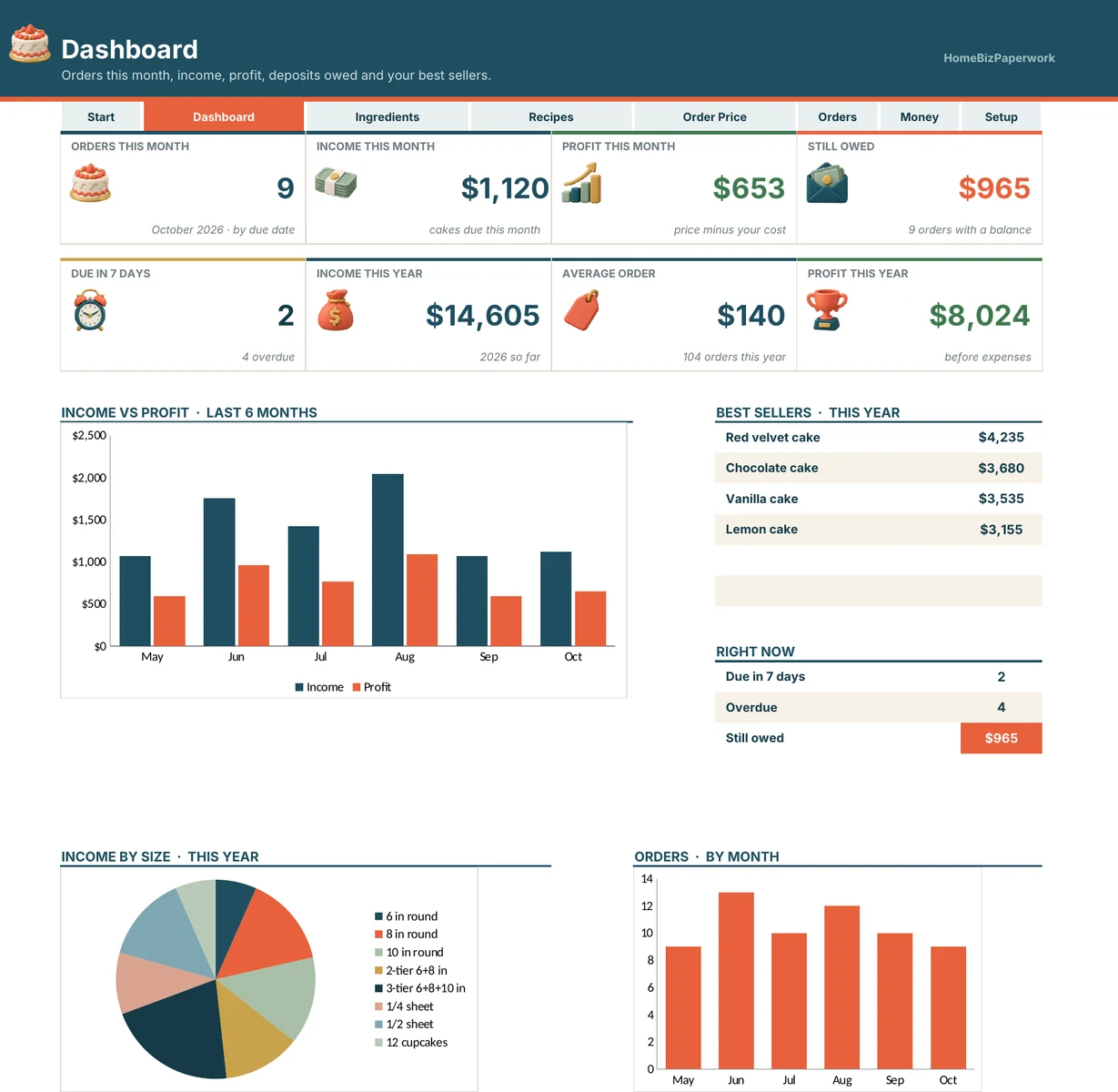Click the $14,605 income this year value

(483, 316)
